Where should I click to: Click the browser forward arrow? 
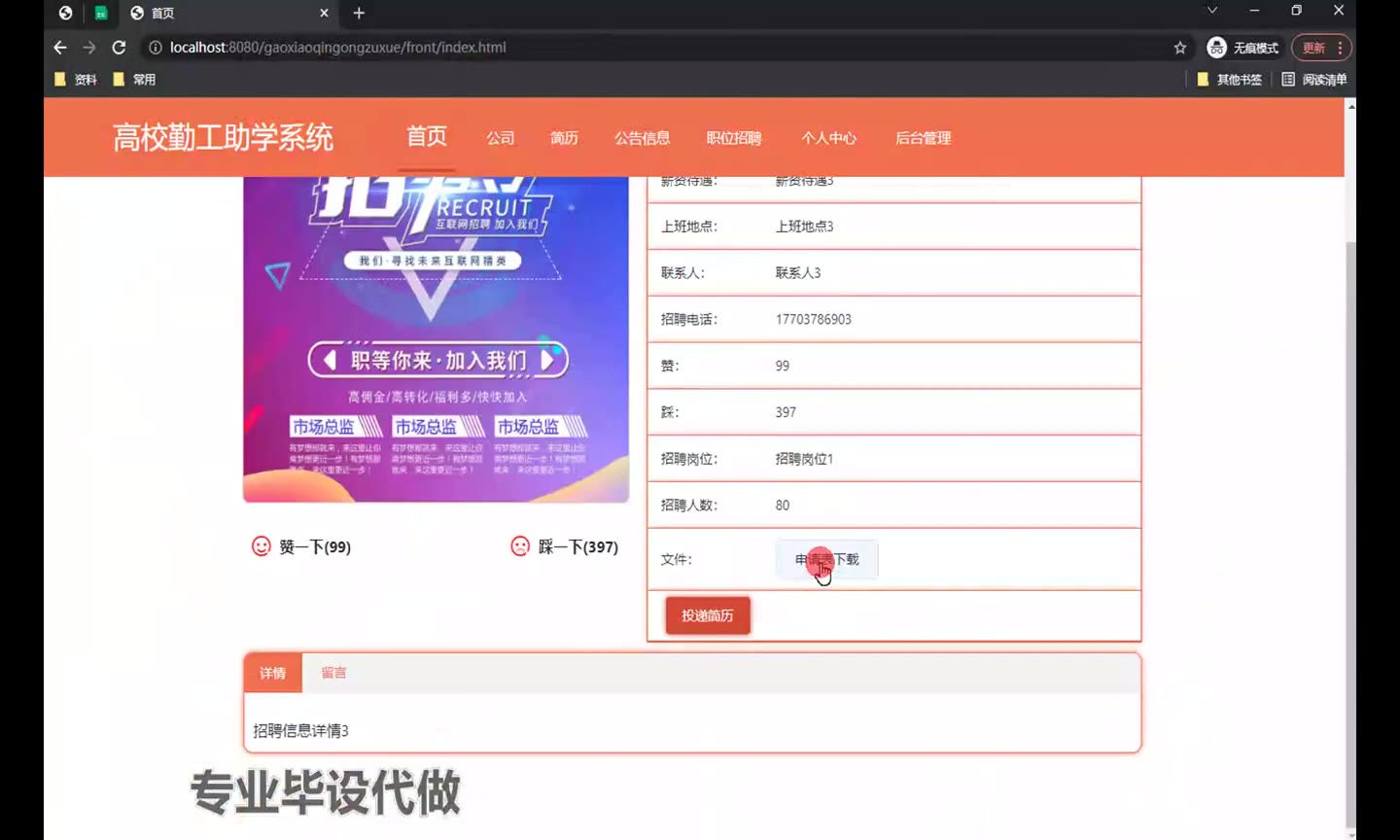[x=89, y=48]
